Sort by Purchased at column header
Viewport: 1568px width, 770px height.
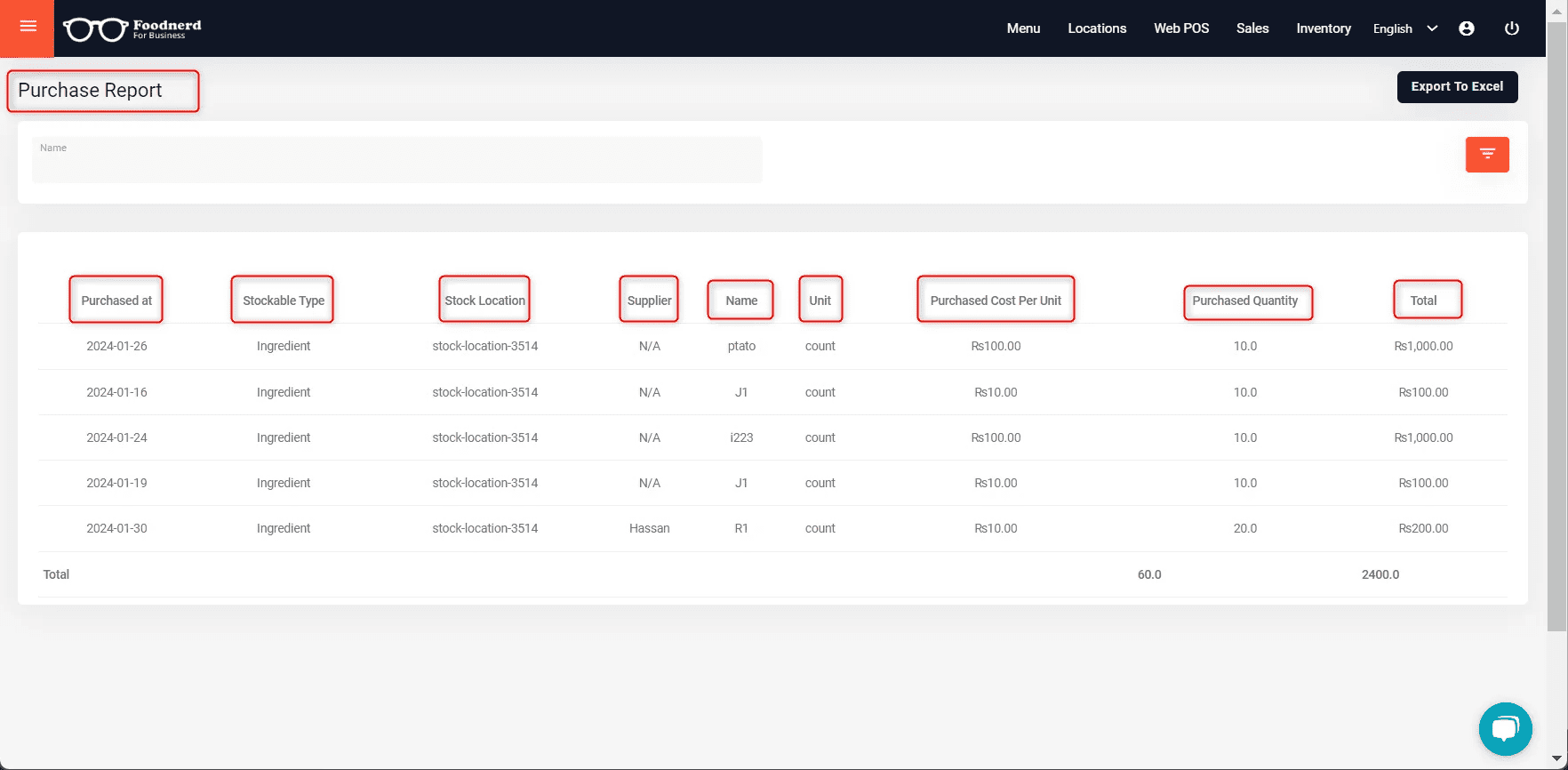[x=116, y=301]
